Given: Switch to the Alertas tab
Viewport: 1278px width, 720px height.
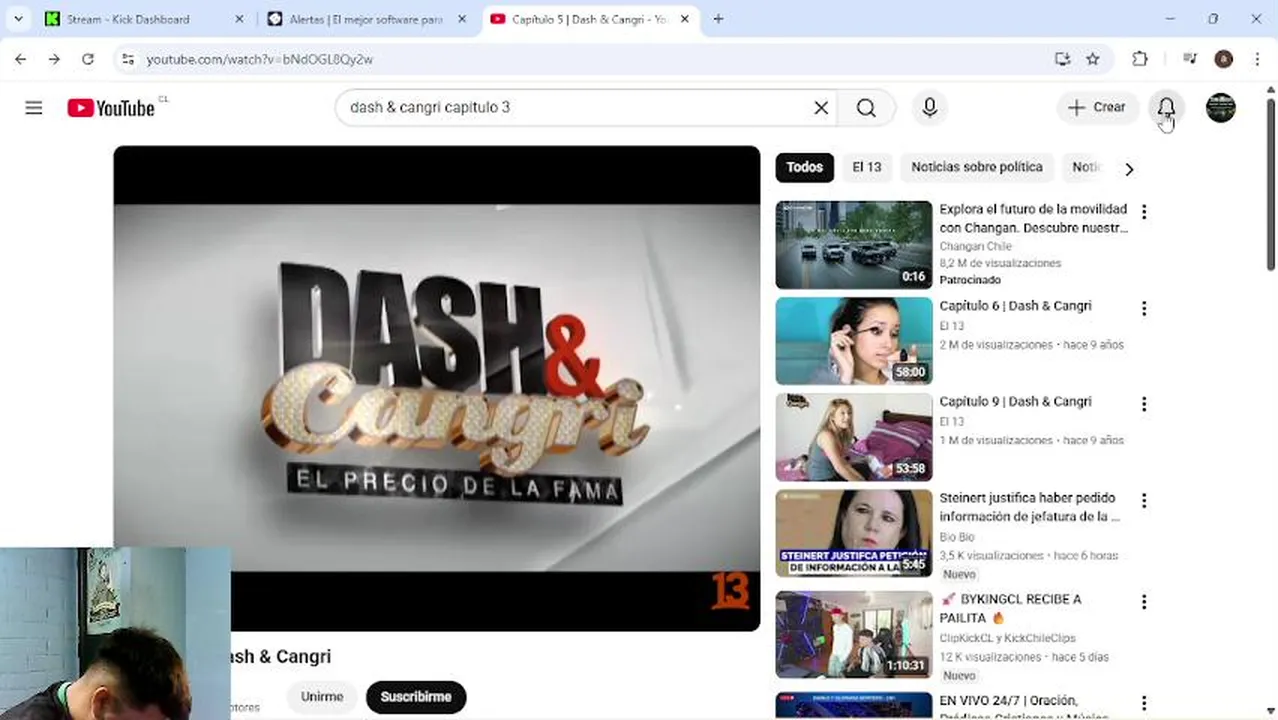Looking at the screenshot, I should tap(368, 19).
